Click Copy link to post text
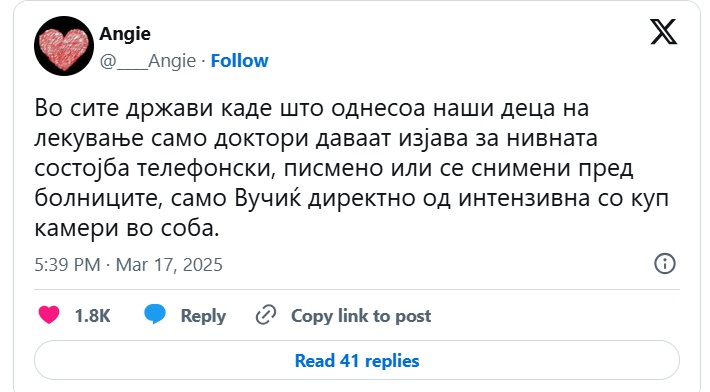Image resolution: width=710 pixels, height=392 pixels. (x=361, y=316)
